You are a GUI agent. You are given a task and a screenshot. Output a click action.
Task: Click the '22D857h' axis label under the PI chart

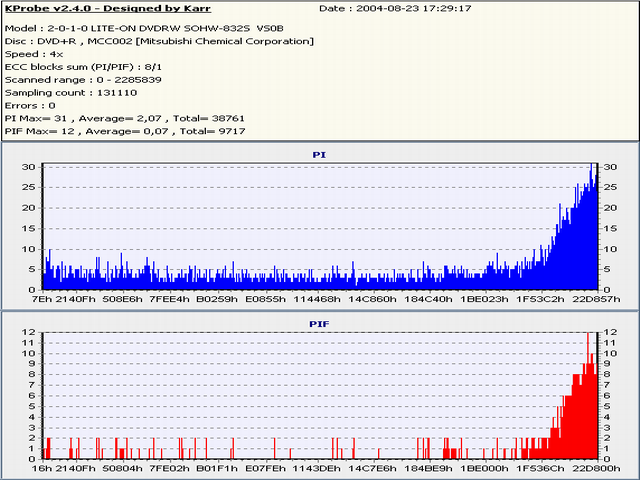point(596,299)
